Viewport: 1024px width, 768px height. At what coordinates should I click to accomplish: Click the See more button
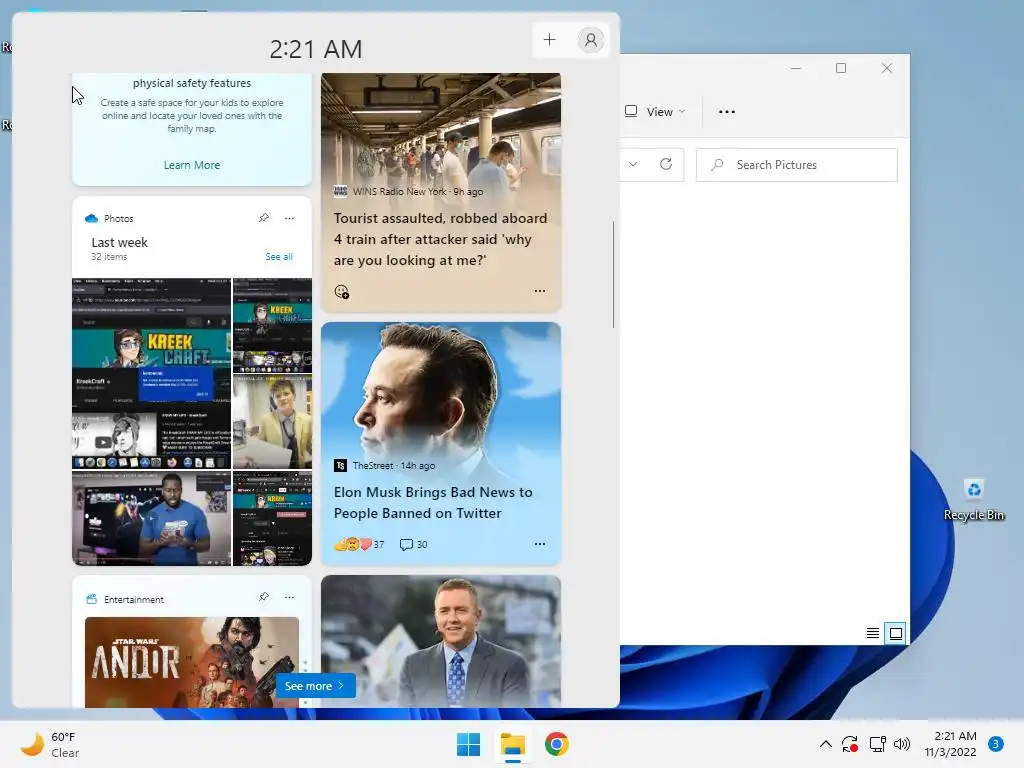pos(315,686)
